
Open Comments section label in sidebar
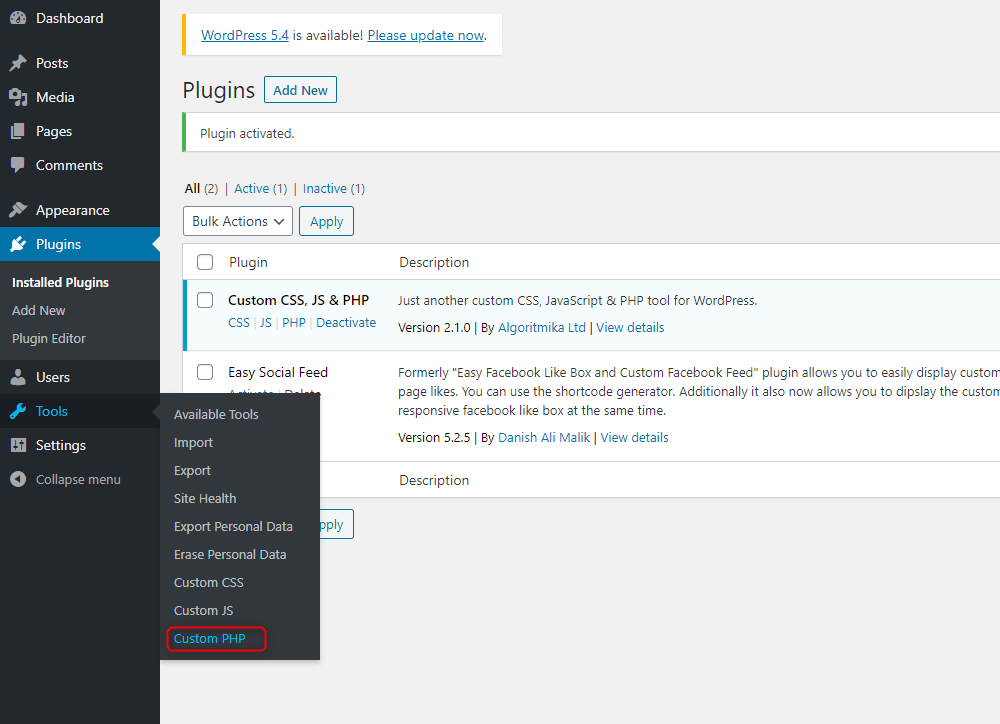70,165
